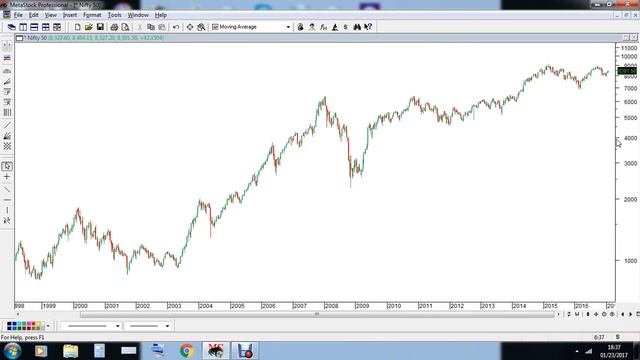This screenshot has height=360, width=640.
Task: Select the horizontal line drawing tool
Action: [x=7, y=200]
